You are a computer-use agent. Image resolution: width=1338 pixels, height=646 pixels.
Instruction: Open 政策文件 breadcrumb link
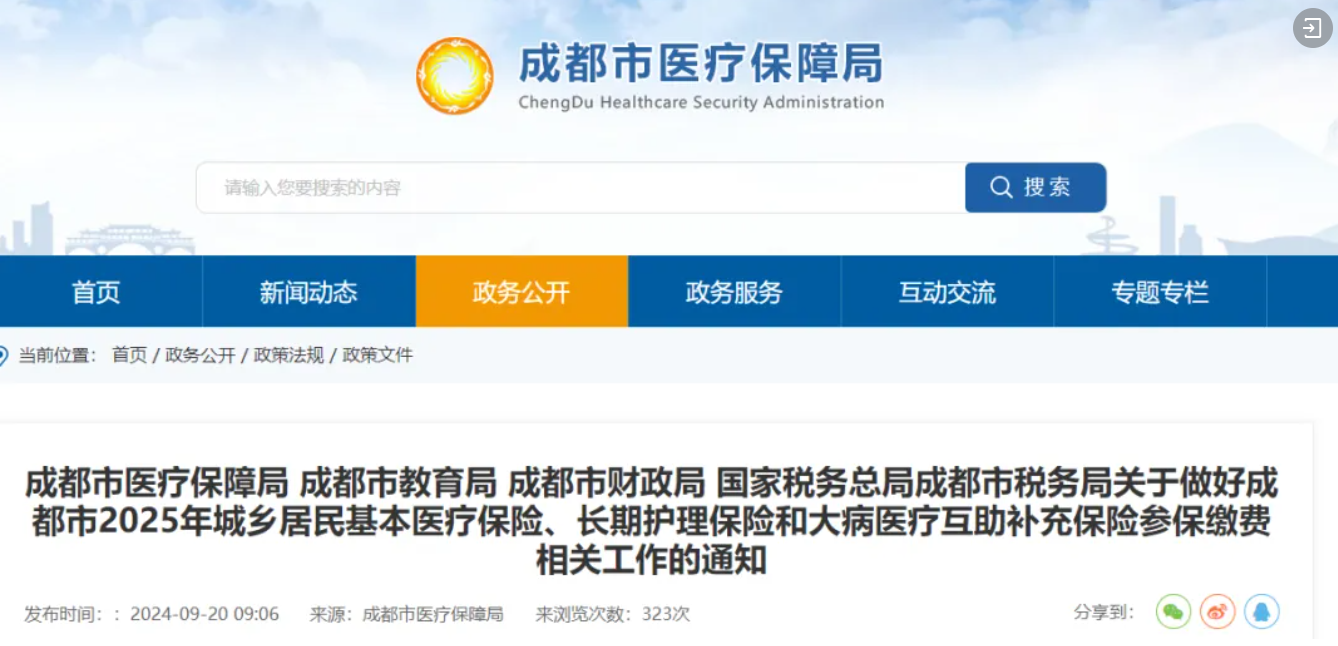point(377,355)
